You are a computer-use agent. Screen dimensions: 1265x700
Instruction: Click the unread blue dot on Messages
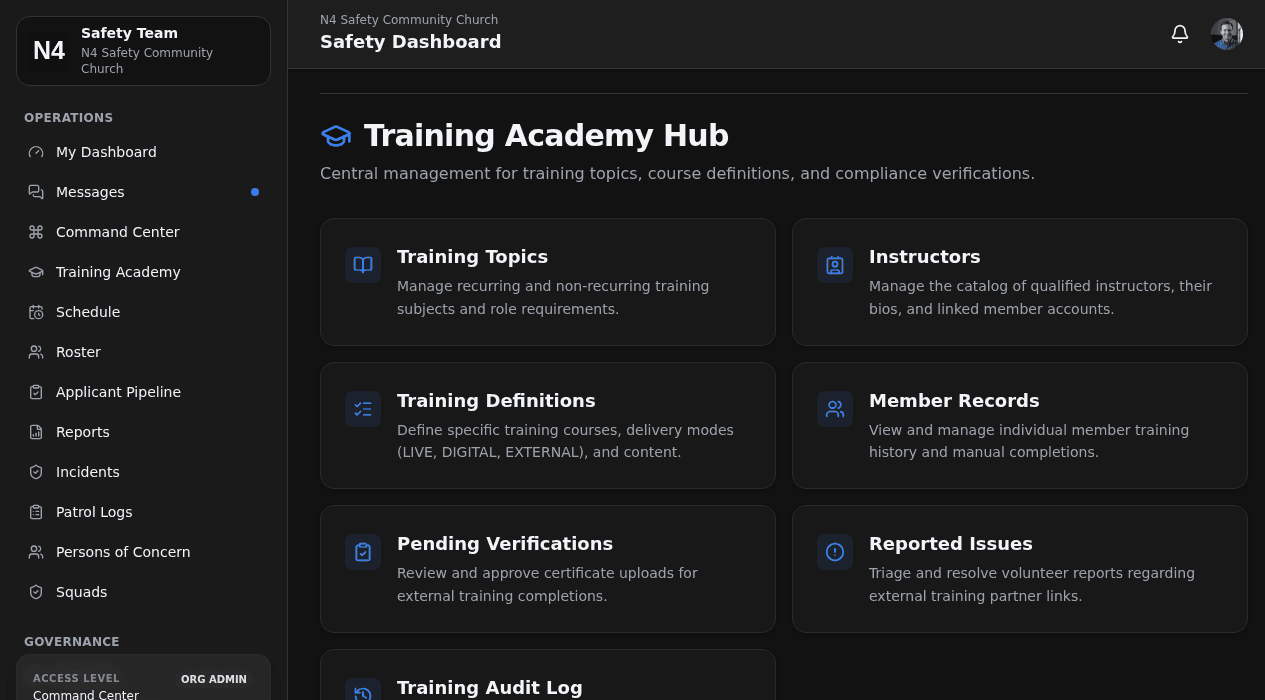click(x=255, y=192)
